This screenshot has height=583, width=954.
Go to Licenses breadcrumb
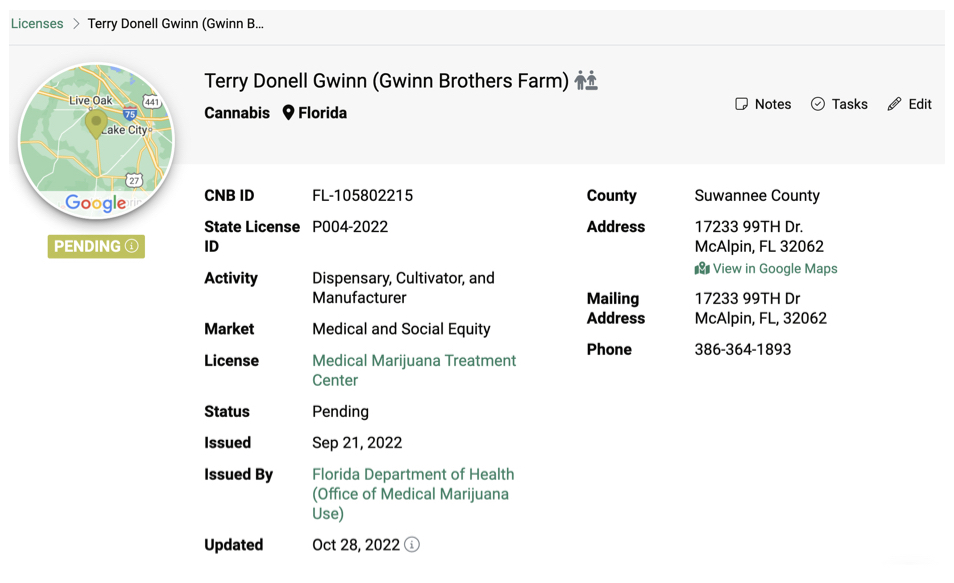[x=37, y=24]
